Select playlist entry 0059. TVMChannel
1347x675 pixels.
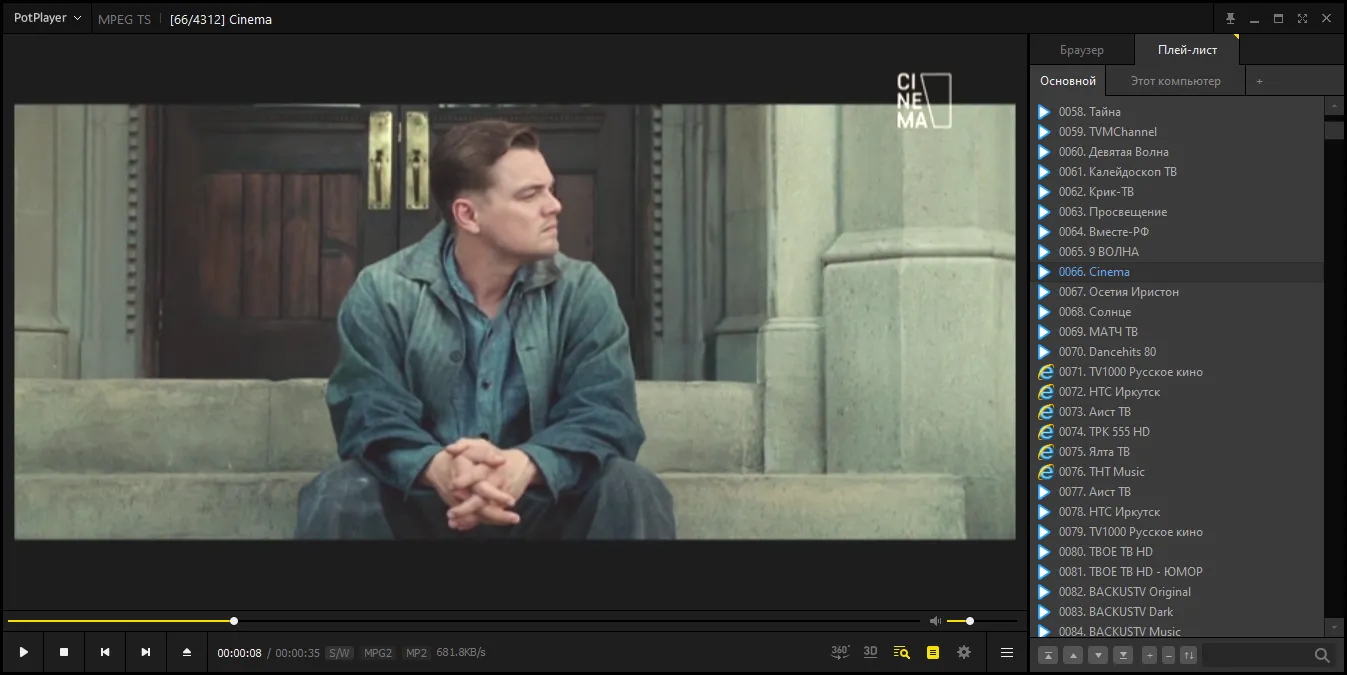tap(1176, 132)
